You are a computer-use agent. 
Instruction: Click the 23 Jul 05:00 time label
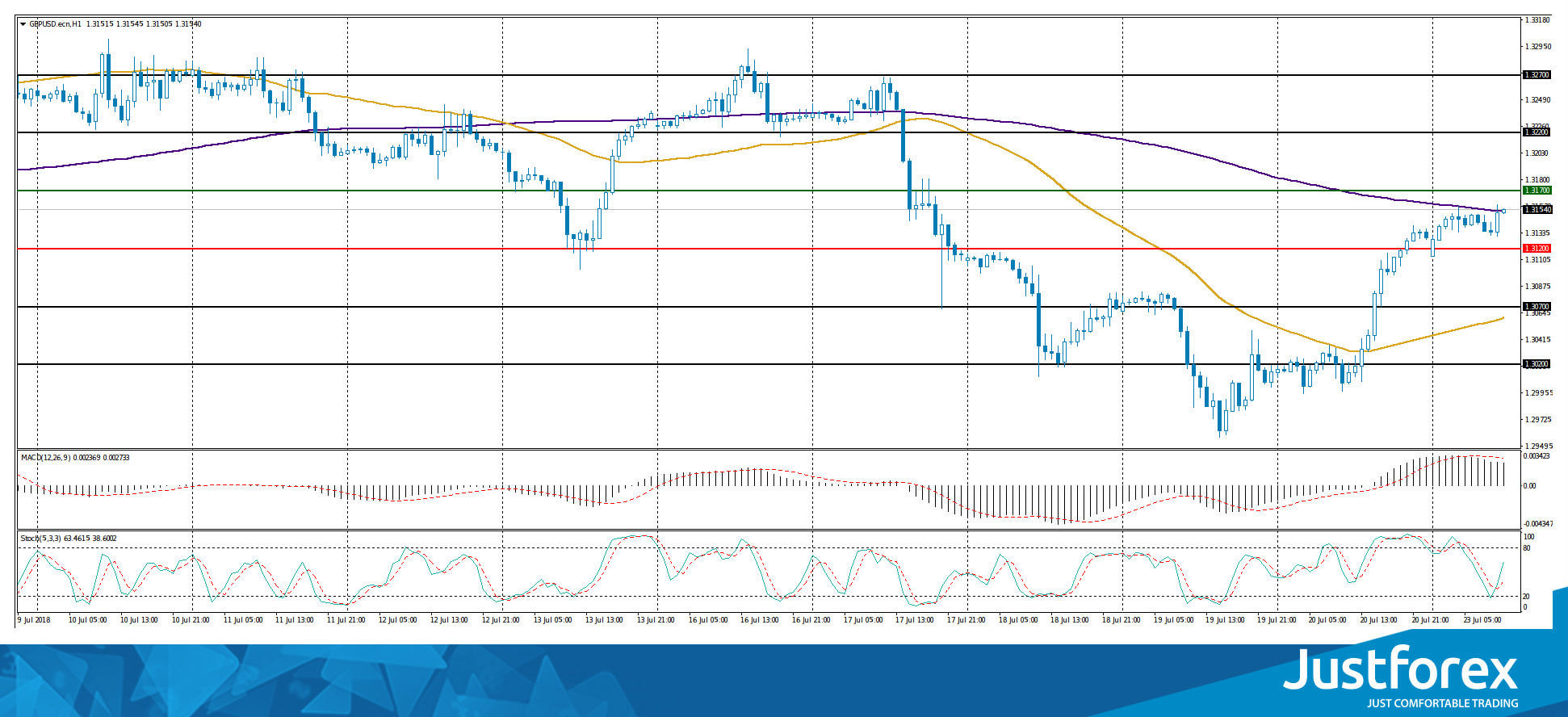pos(1483,620)
